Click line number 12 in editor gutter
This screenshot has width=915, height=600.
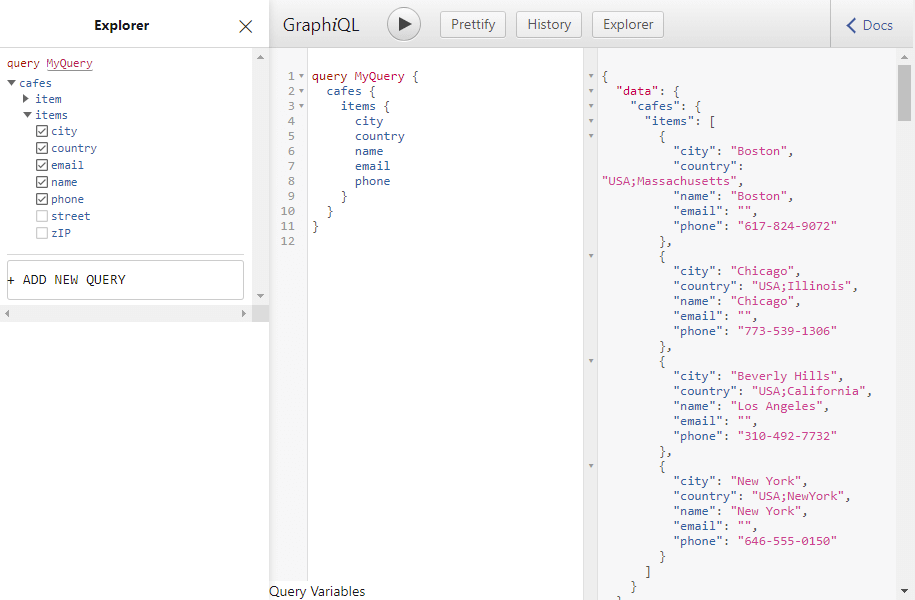(288, 241)
